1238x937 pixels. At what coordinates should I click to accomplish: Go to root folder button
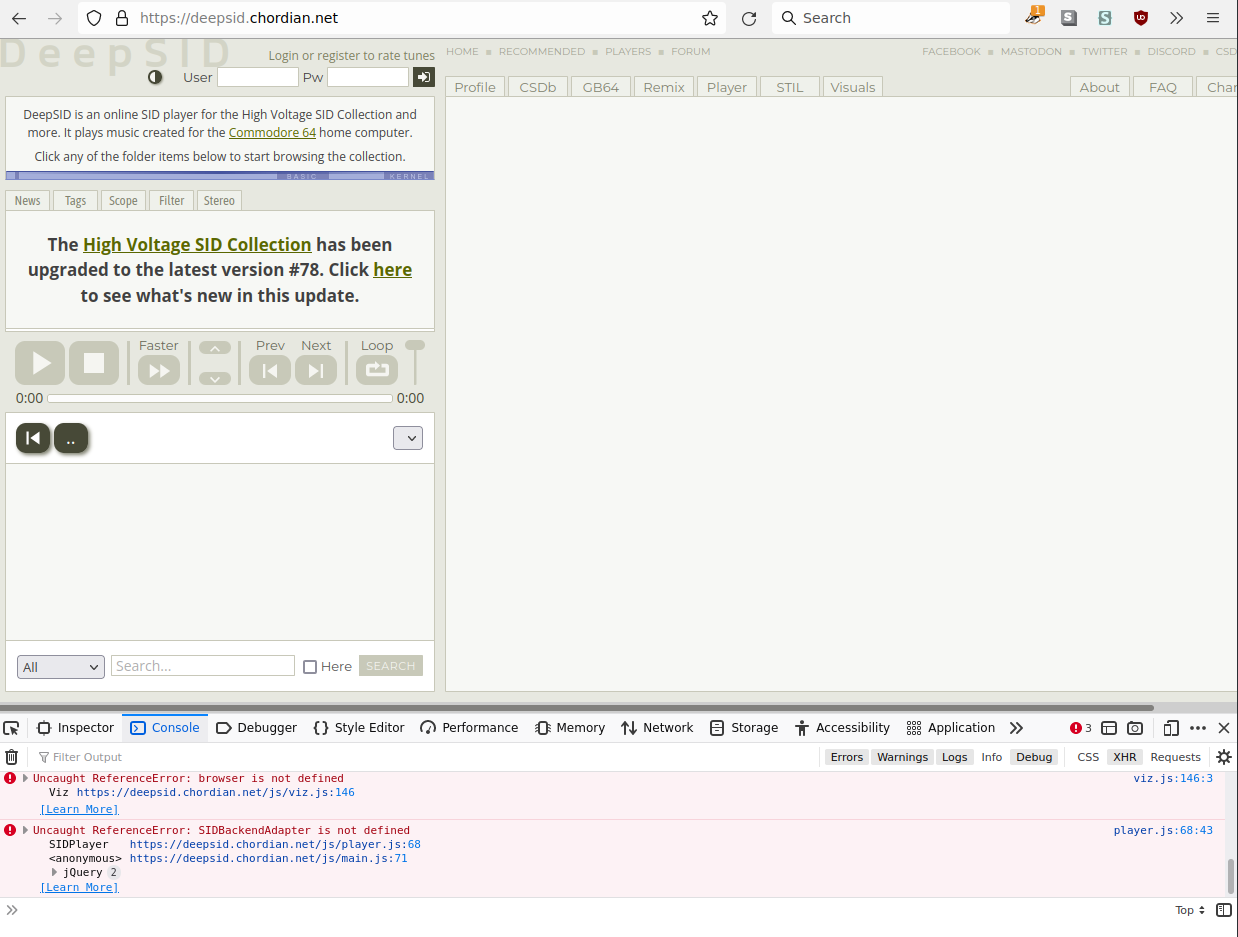point(33,438)
